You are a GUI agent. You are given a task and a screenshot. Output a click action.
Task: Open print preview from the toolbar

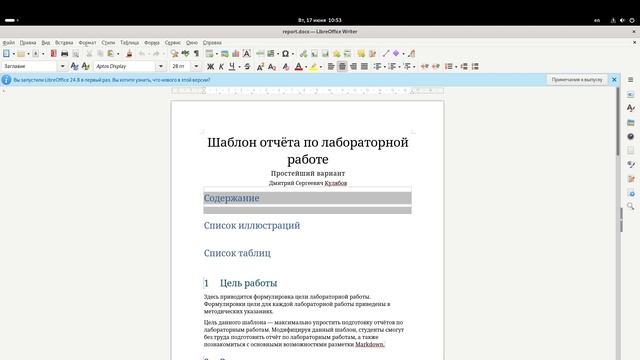click(76, 53)
